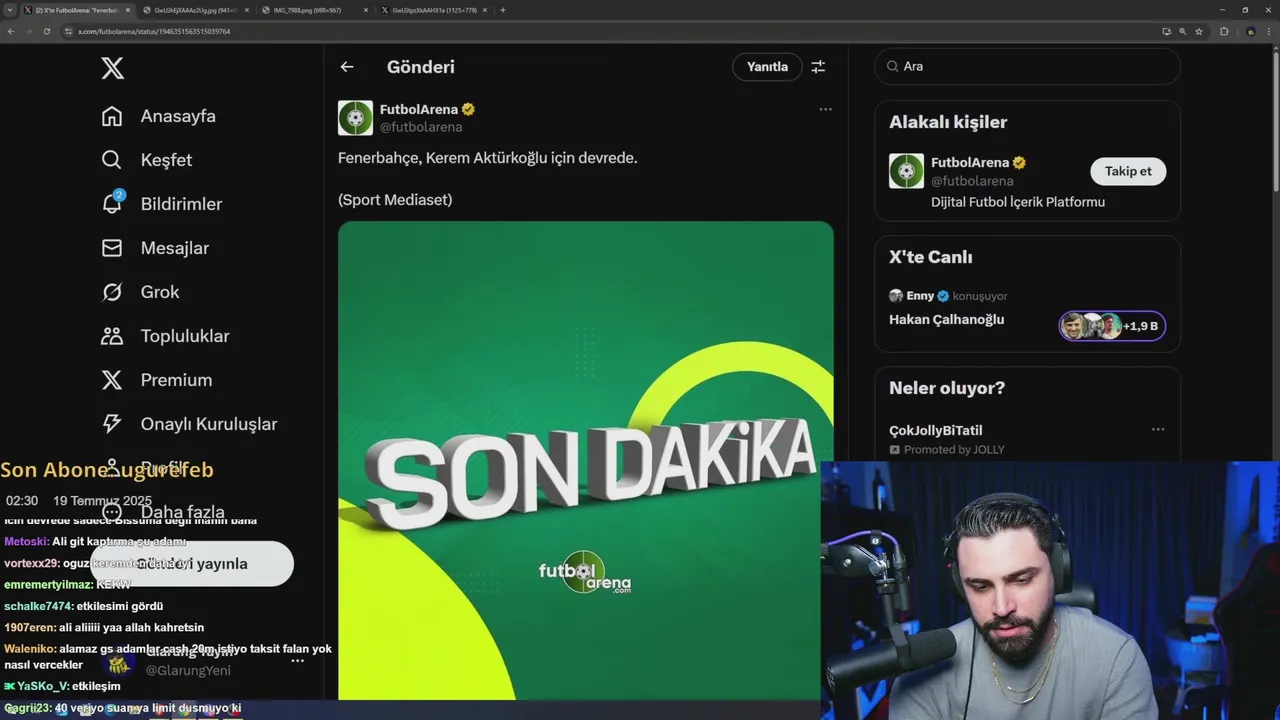Open FutbolArena name on the post
The width and height of the screenshot is (1280, 720).
(419, 109)
